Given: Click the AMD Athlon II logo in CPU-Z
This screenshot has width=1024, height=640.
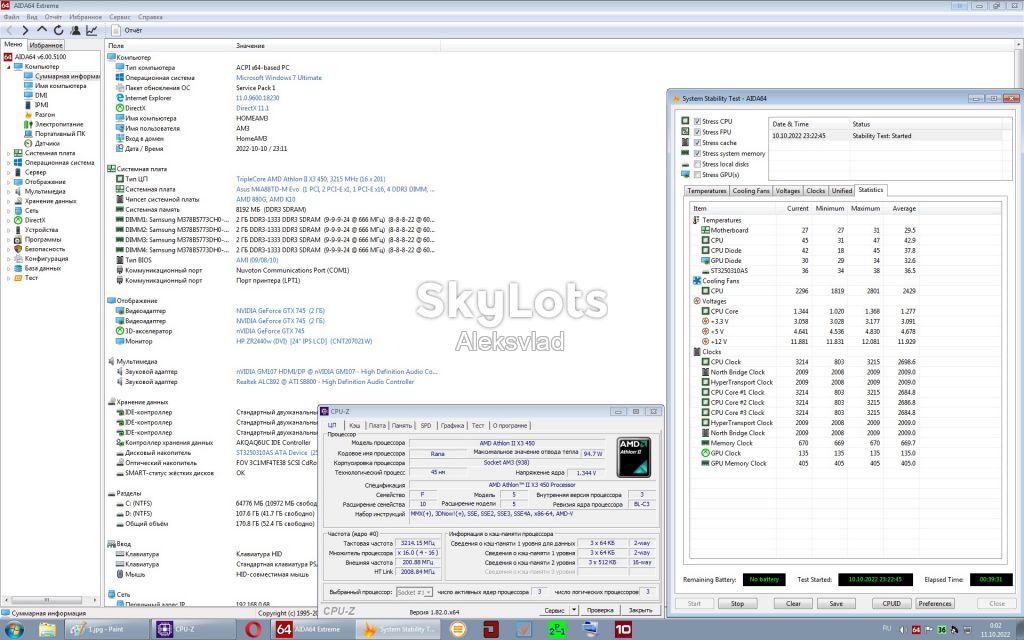Looking at the screenshot, I should pyautogui.click(x=633, y=457).
